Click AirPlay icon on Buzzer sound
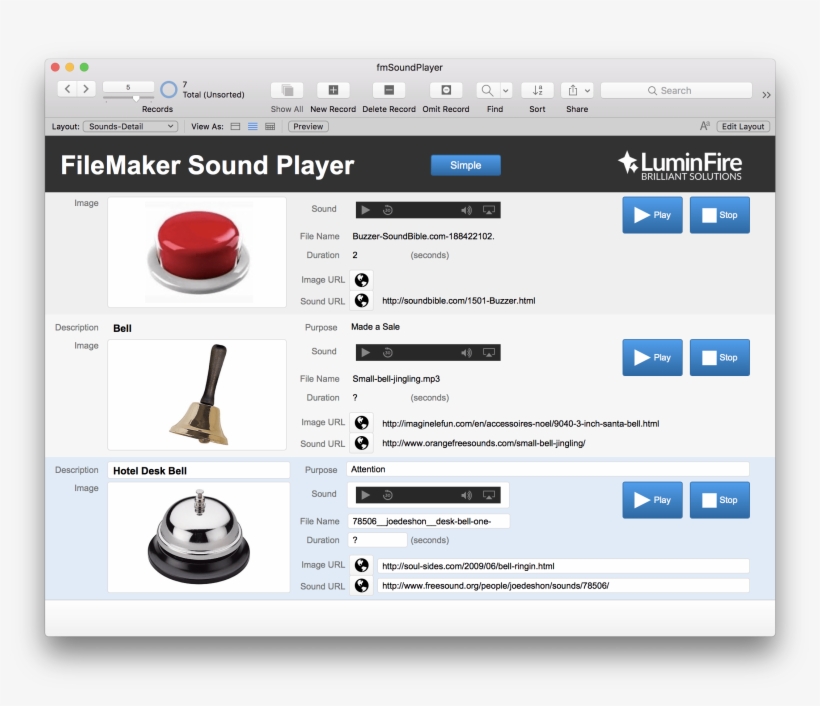This screenshot has width=820, height=706. click(x=488, y=210)
